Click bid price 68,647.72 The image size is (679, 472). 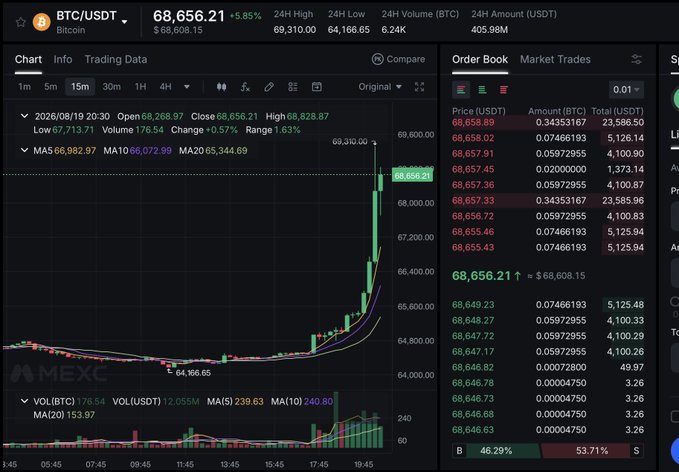[473, 336]
